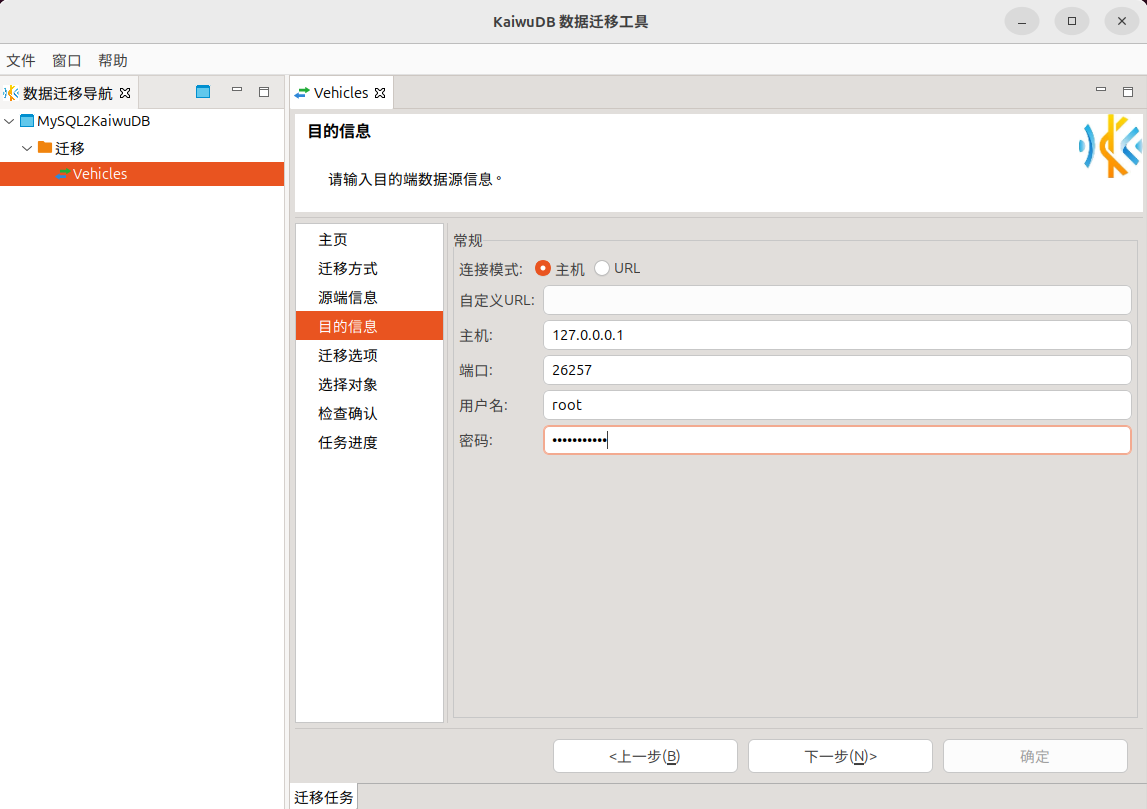
Task: Minimize the KaiwuDB application window
Action: (x=1022, y=21)
